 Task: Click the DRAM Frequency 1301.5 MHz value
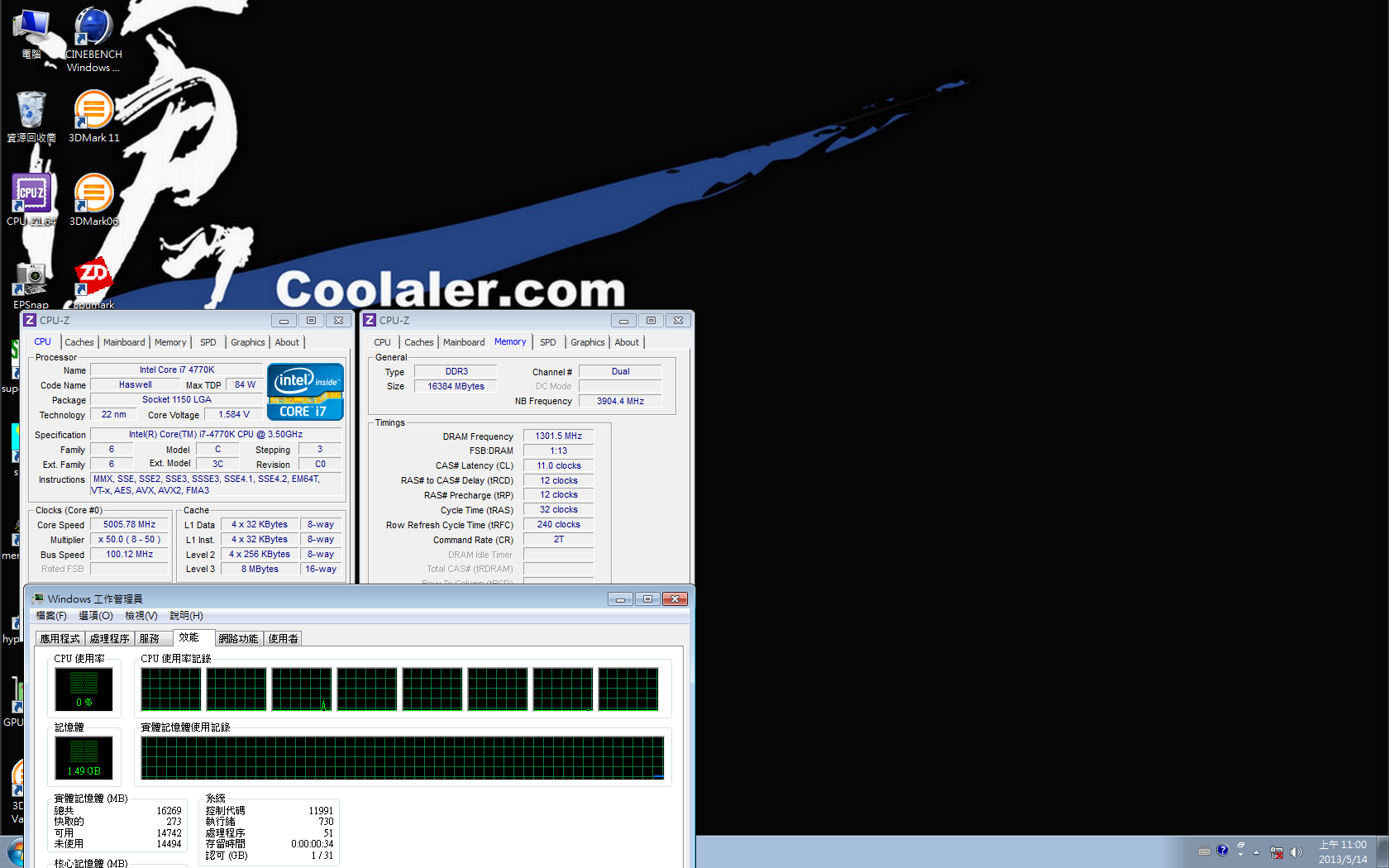[559, 436]
